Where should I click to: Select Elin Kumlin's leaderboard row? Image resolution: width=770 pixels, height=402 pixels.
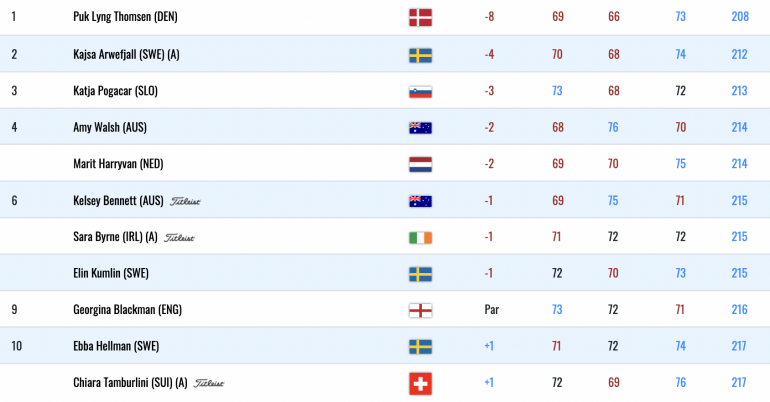coord(385,273)
